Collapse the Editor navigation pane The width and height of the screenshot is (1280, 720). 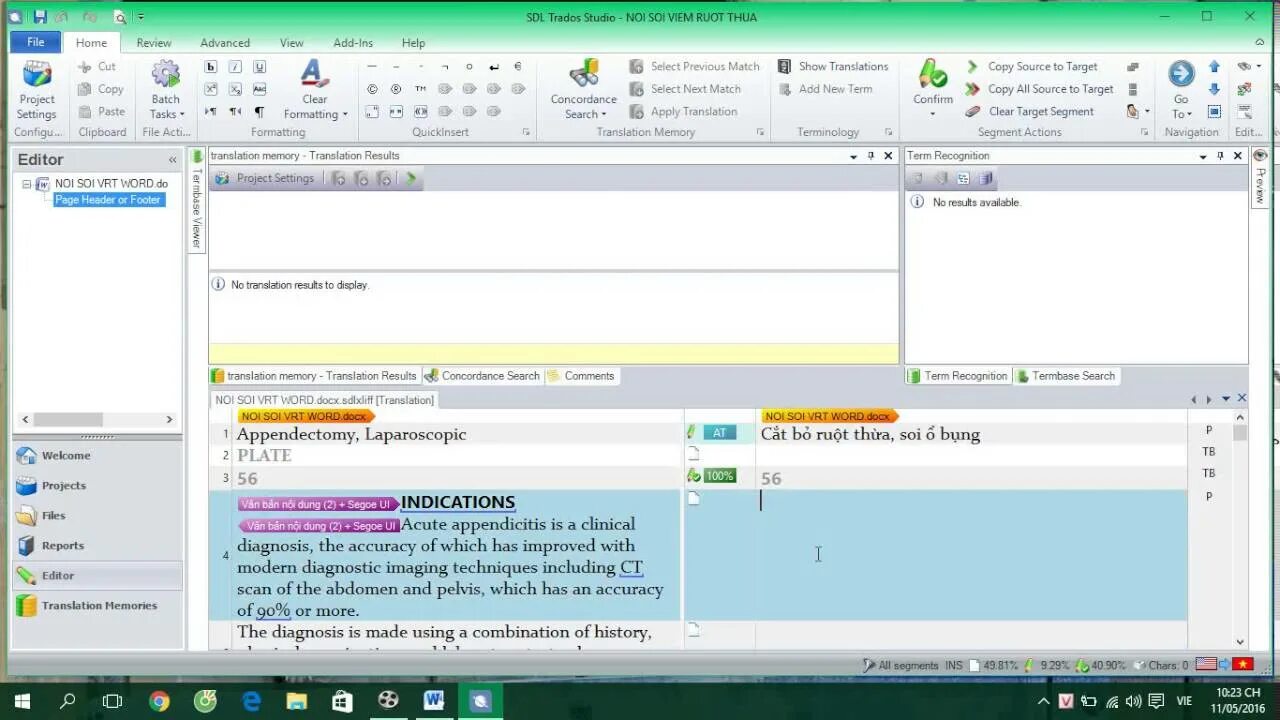tap(172, 160)
